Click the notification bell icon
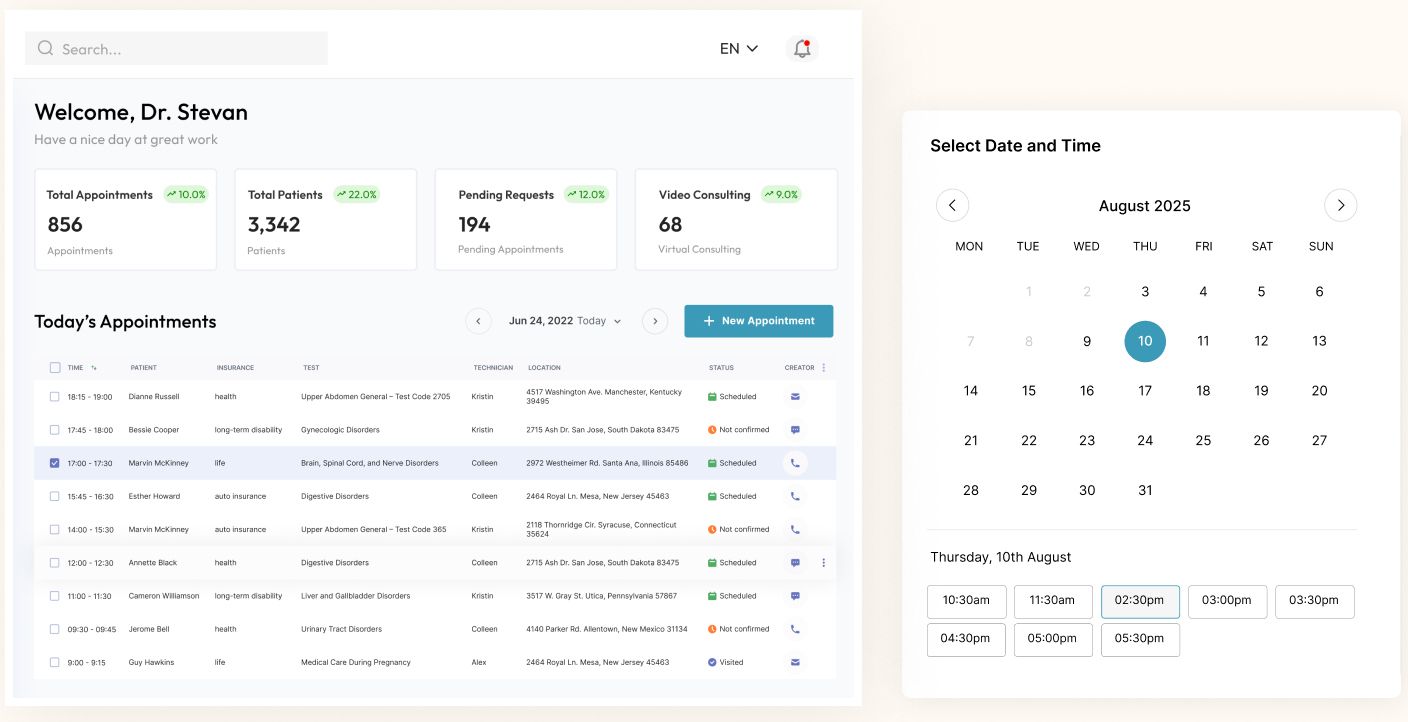Viewport: 1408px width, 722px height. point(801,48)
